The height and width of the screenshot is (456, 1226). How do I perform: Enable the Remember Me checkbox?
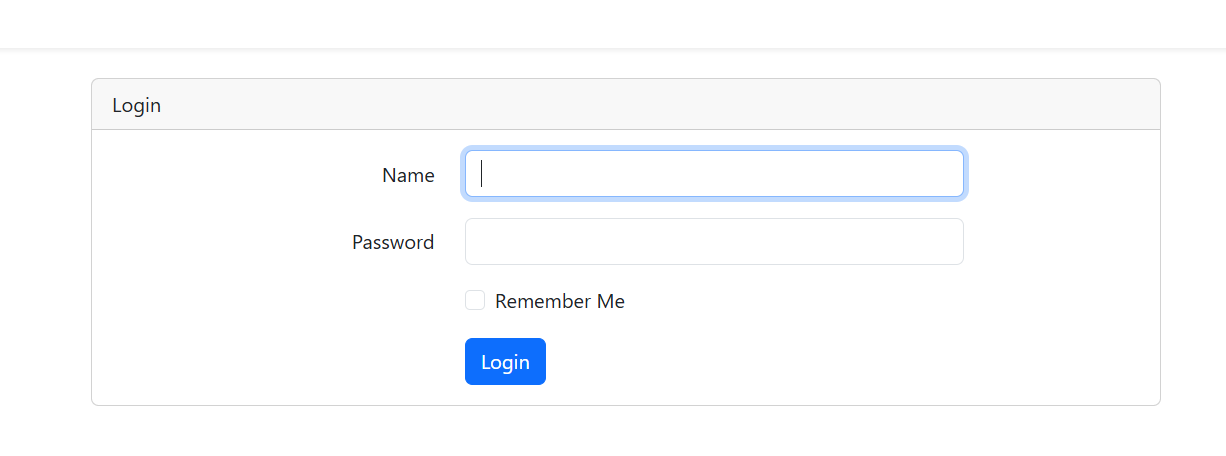(475, 300)
